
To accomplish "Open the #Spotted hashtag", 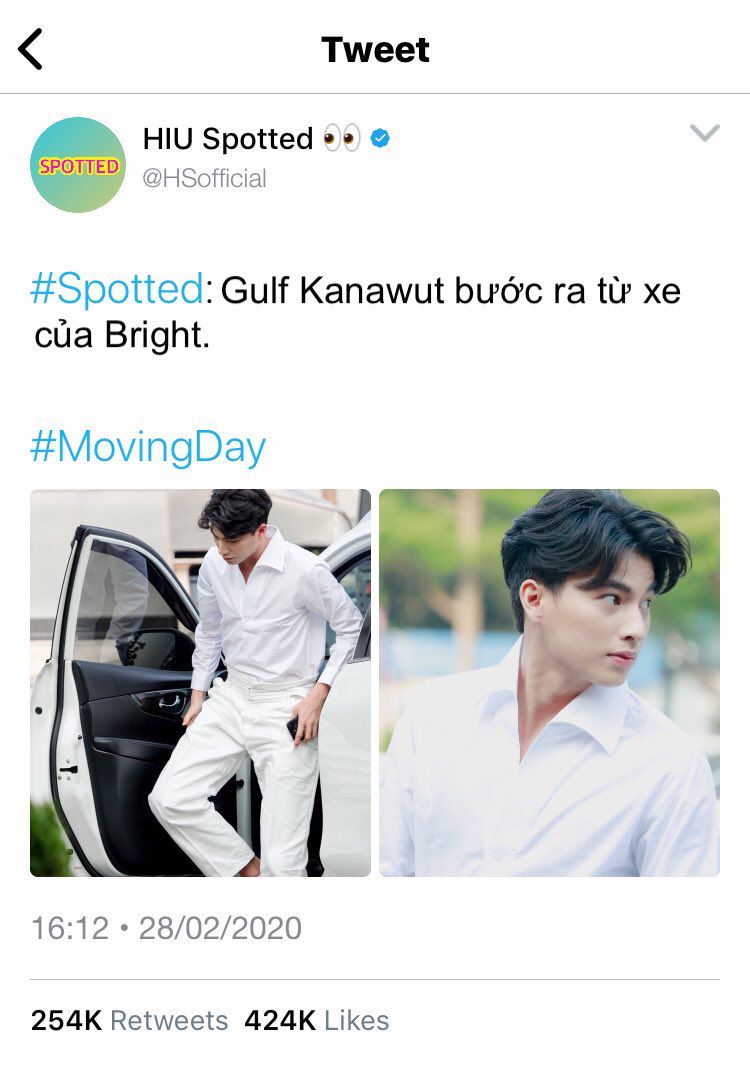I will tap(117, 290).
